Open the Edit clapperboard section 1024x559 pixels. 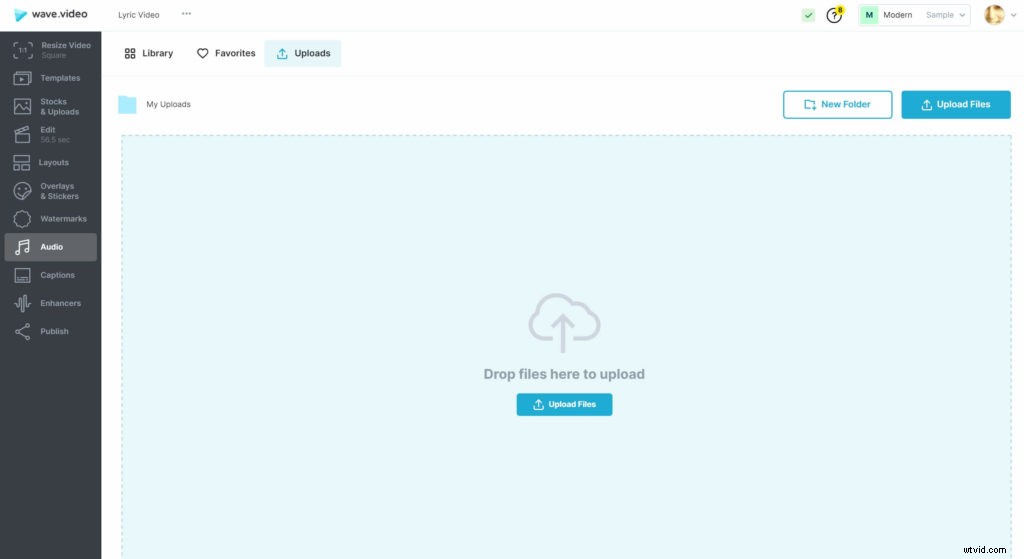pos(50,134)
